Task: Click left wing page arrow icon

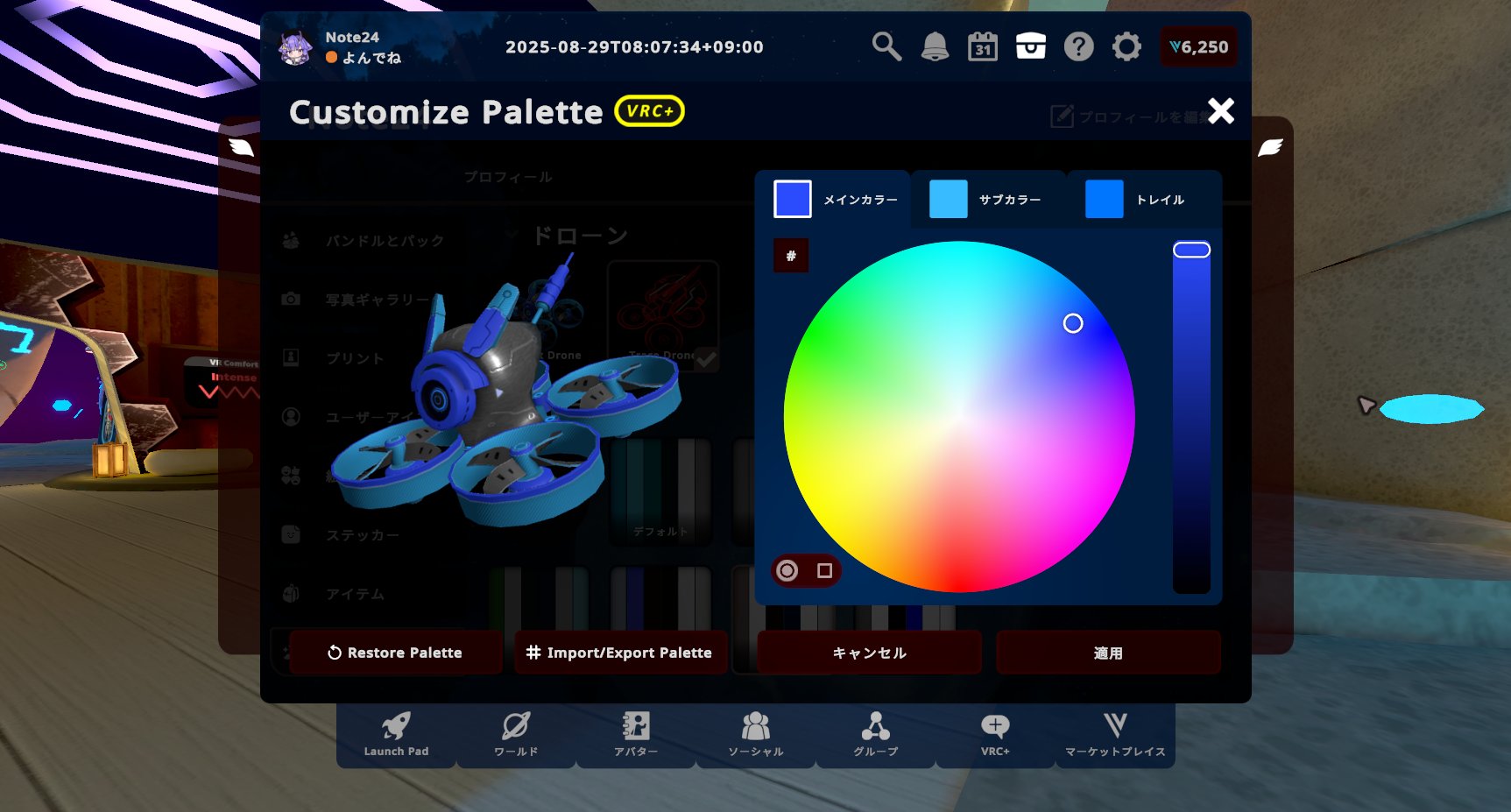Action: tap(241, 147)
